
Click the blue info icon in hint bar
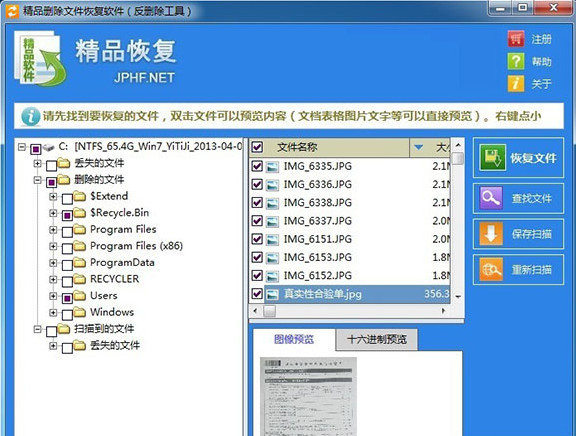[x=30, y=116]
